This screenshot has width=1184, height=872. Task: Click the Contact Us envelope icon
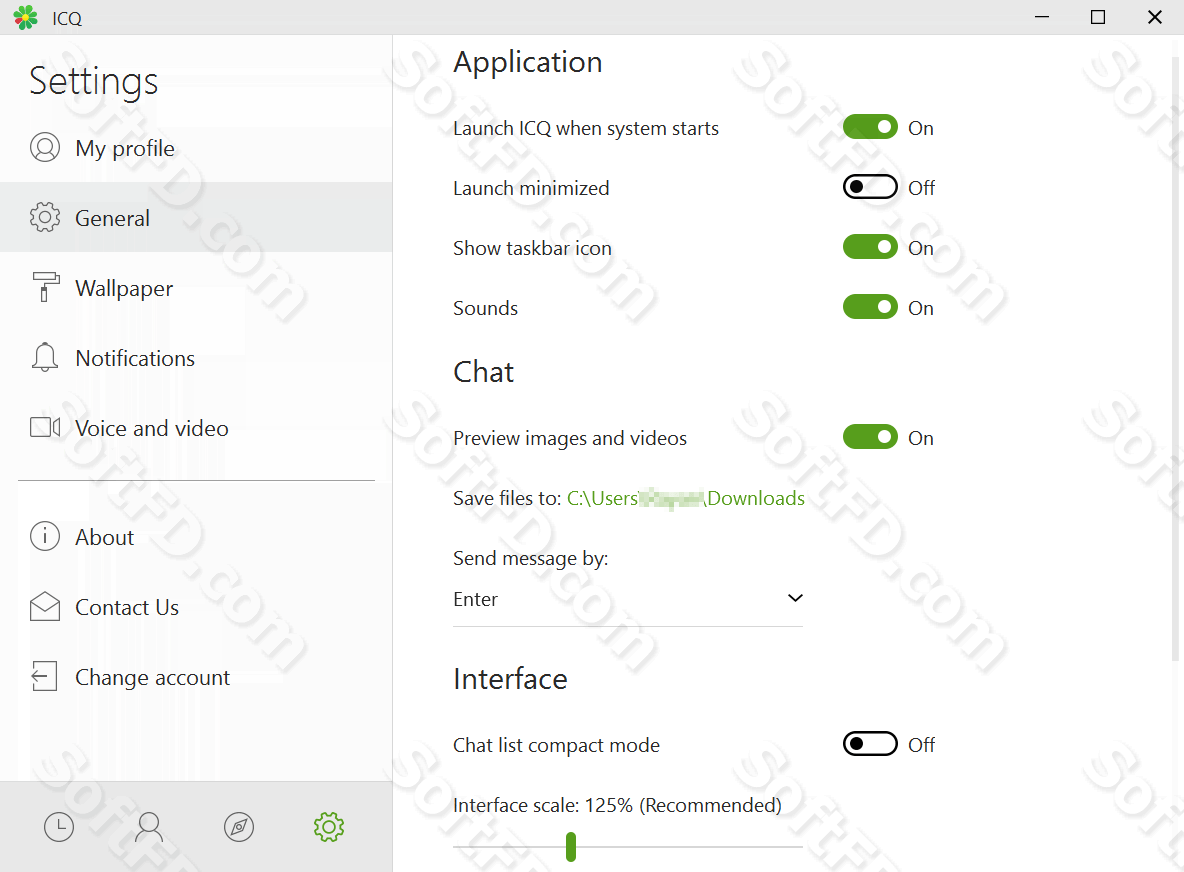[x=45, y=606]
